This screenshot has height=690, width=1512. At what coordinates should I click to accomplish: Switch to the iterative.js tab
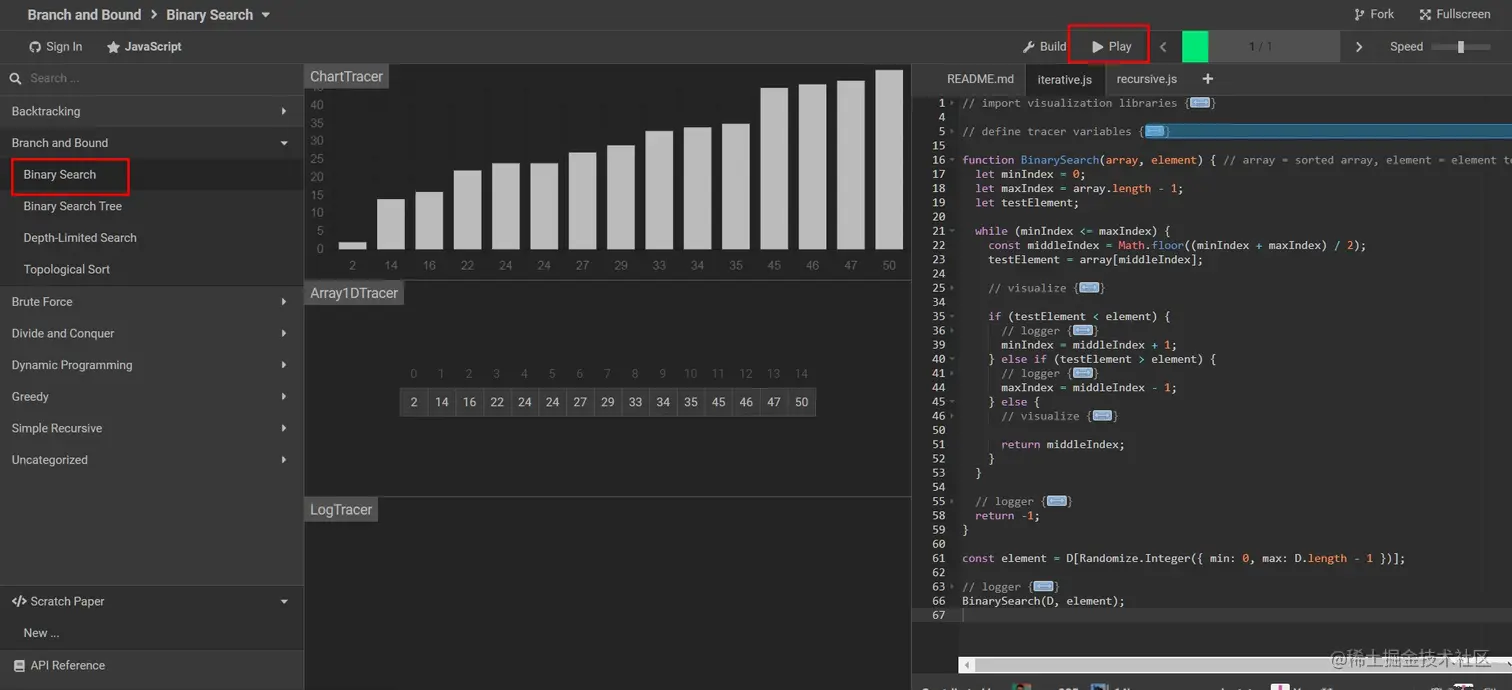point(1064,79)
